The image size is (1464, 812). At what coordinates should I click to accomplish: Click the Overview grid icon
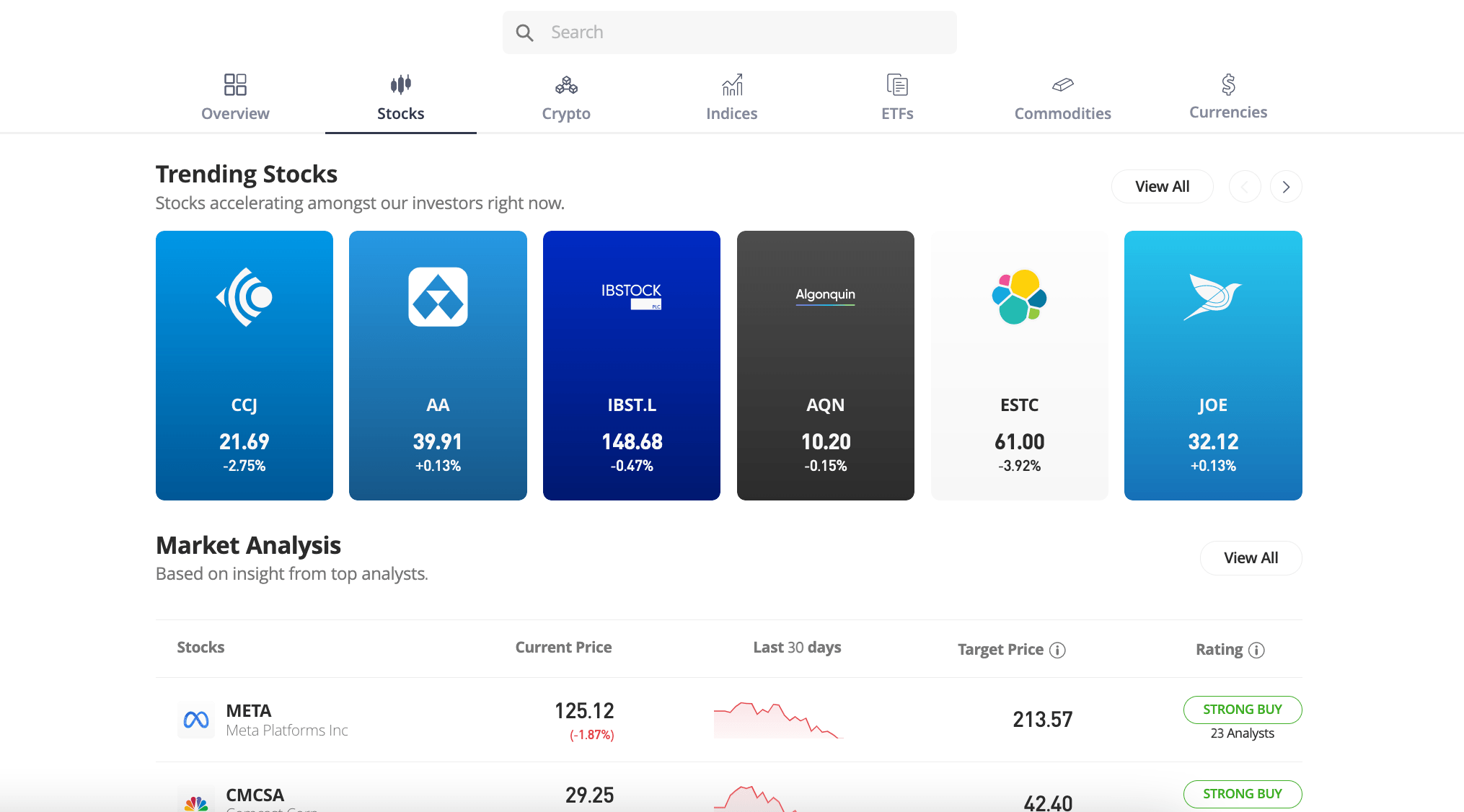pos(235,84)
